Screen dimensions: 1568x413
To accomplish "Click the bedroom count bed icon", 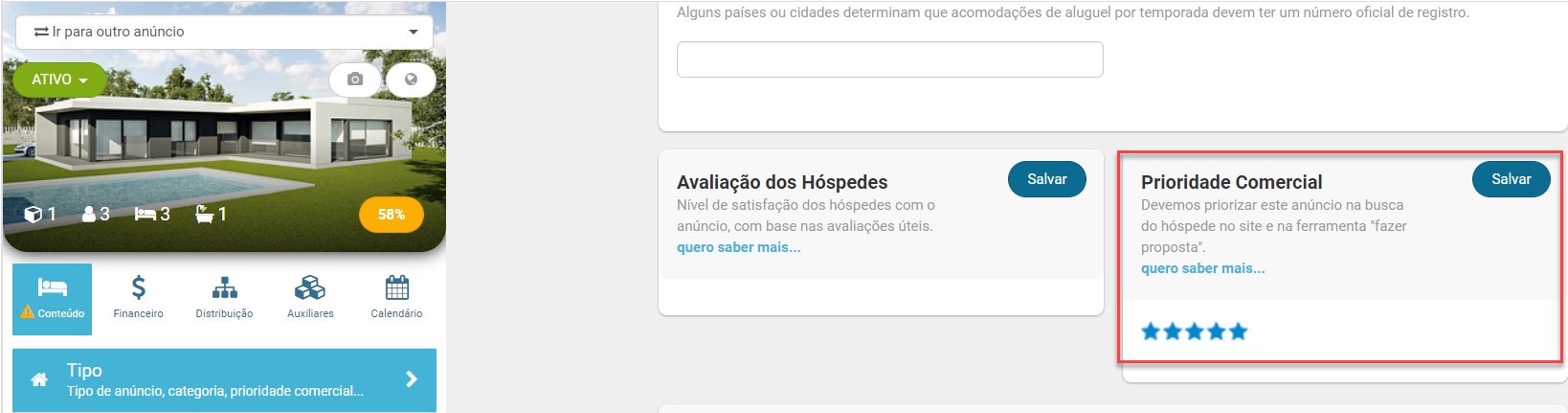I will tap(146, 214).
